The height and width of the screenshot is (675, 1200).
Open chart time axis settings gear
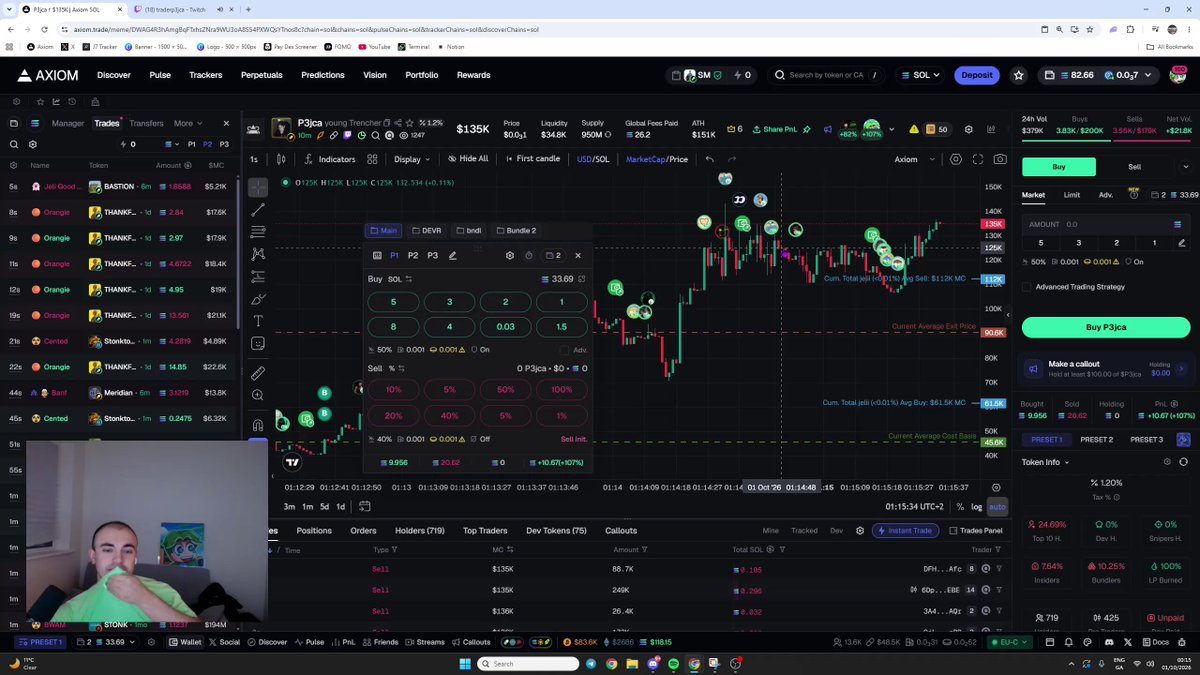(x=996, y=487)
